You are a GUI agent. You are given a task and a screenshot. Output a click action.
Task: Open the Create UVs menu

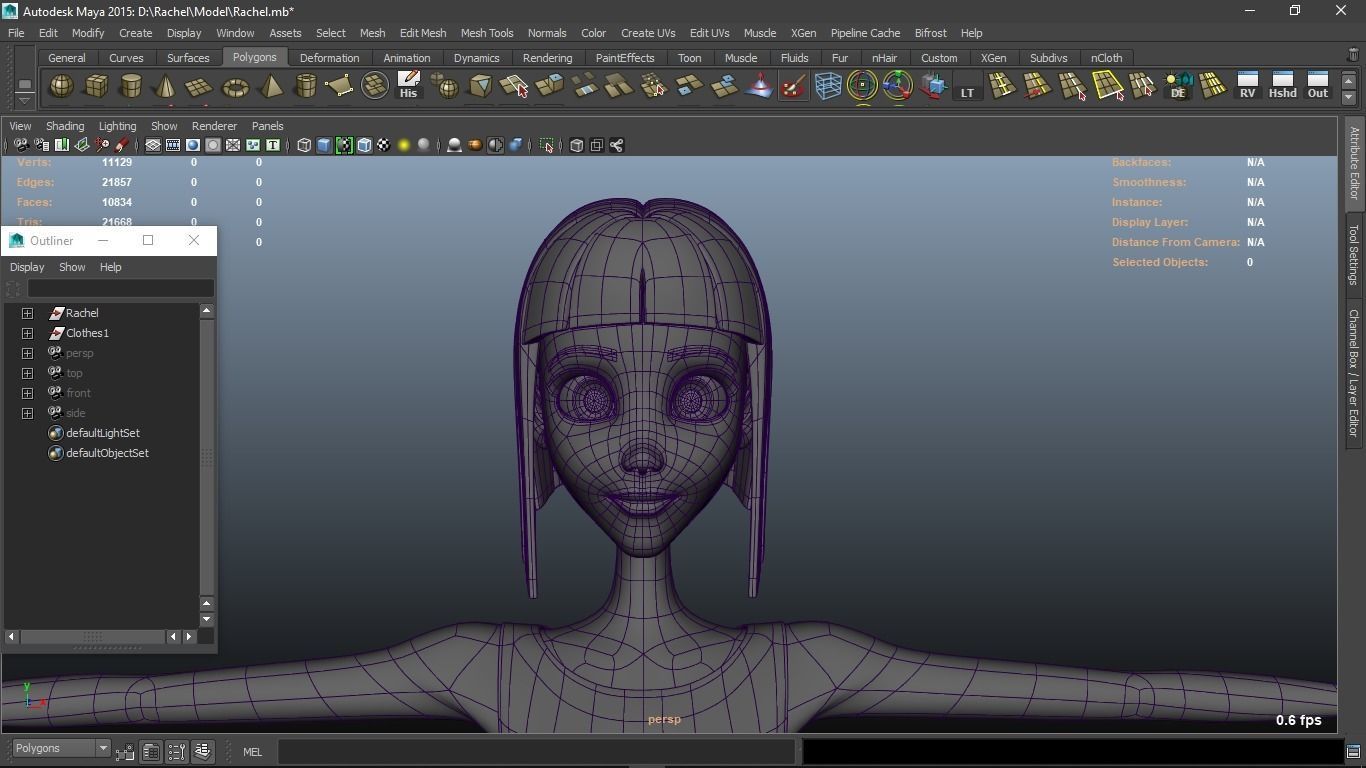648,33
